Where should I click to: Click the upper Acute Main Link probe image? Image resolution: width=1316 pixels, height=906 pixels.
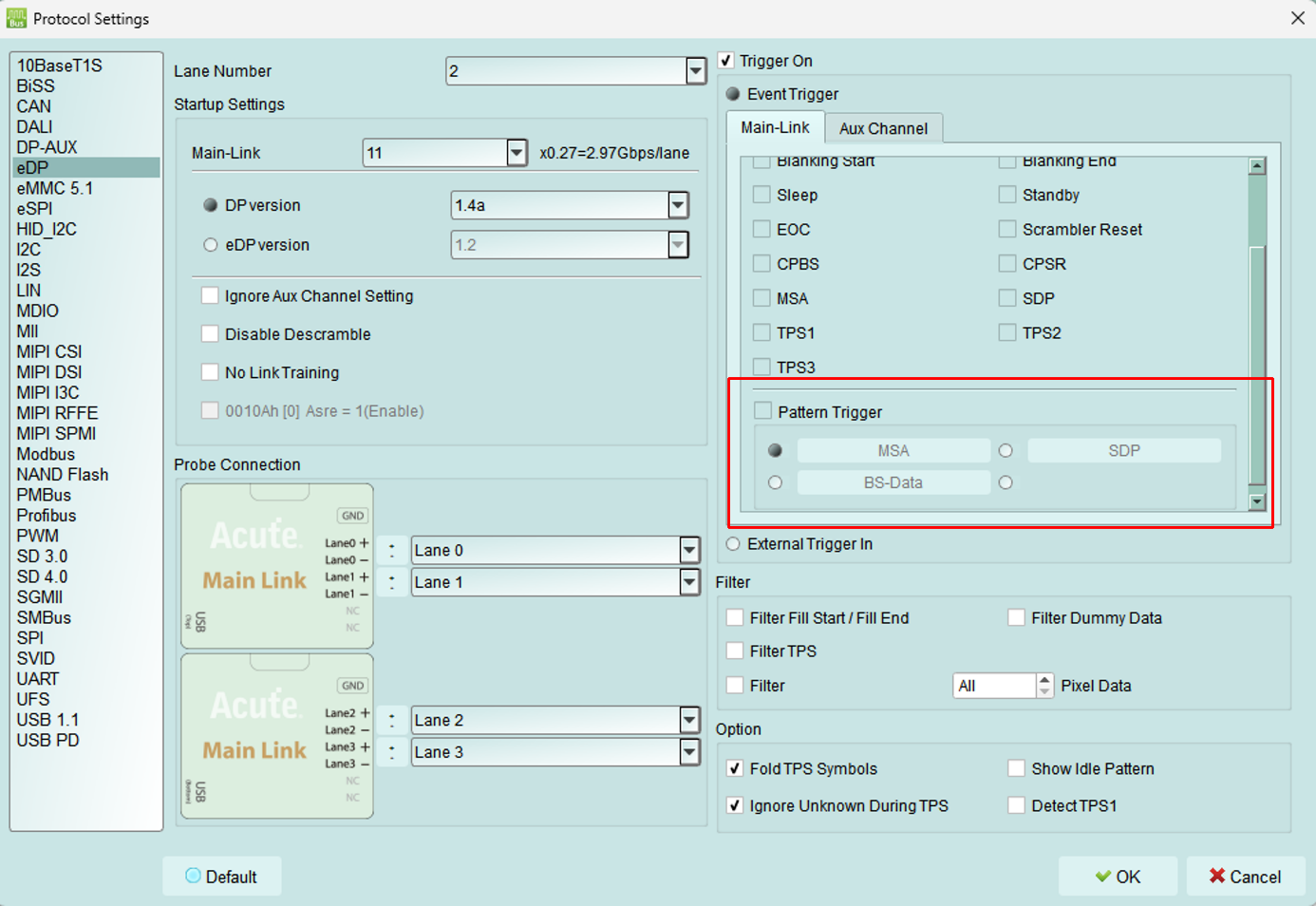pyautogui.click(x=276, y=566)
